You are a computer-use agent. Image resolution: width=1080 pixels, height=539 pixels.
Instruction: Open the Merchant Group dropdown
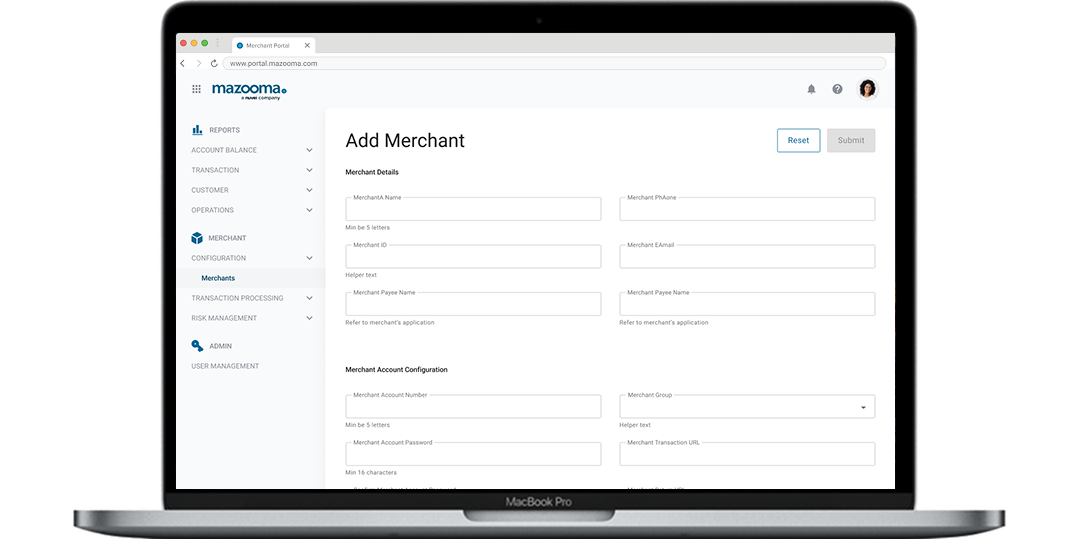coord(863,407)
